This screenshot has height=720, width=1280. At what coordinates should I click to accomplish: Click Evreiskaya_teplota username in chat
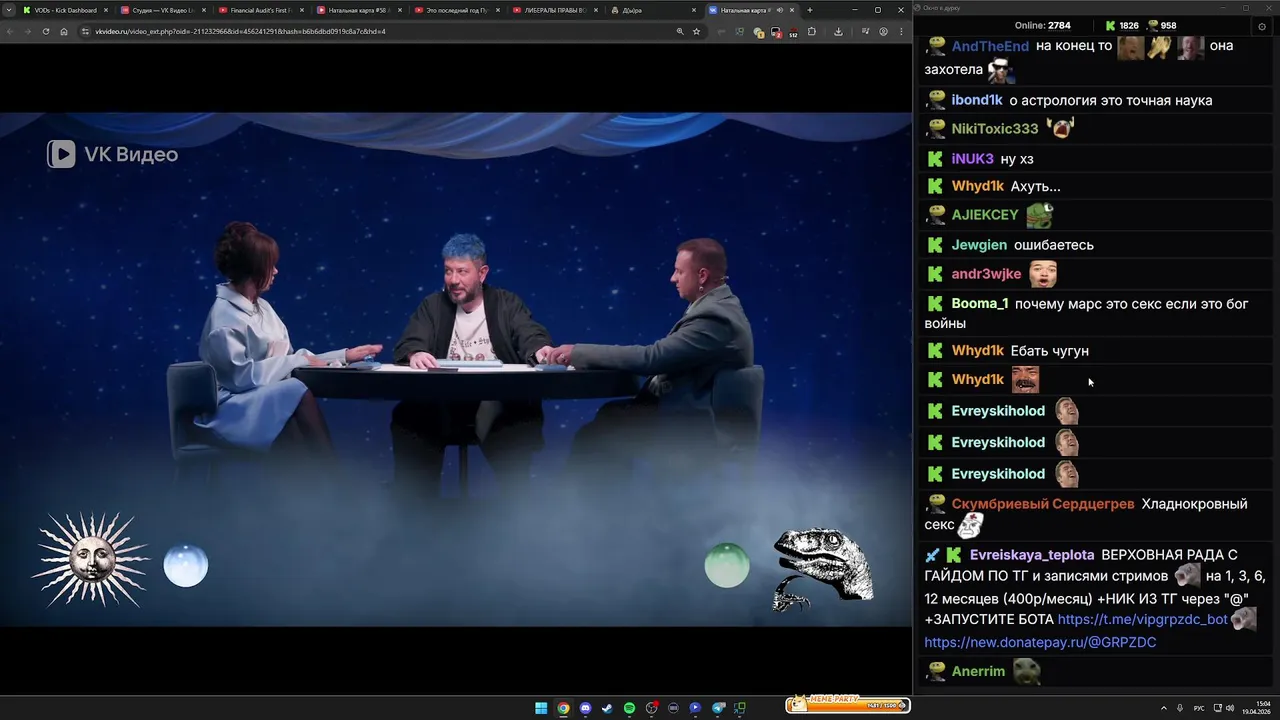(x=1032, y=555)
